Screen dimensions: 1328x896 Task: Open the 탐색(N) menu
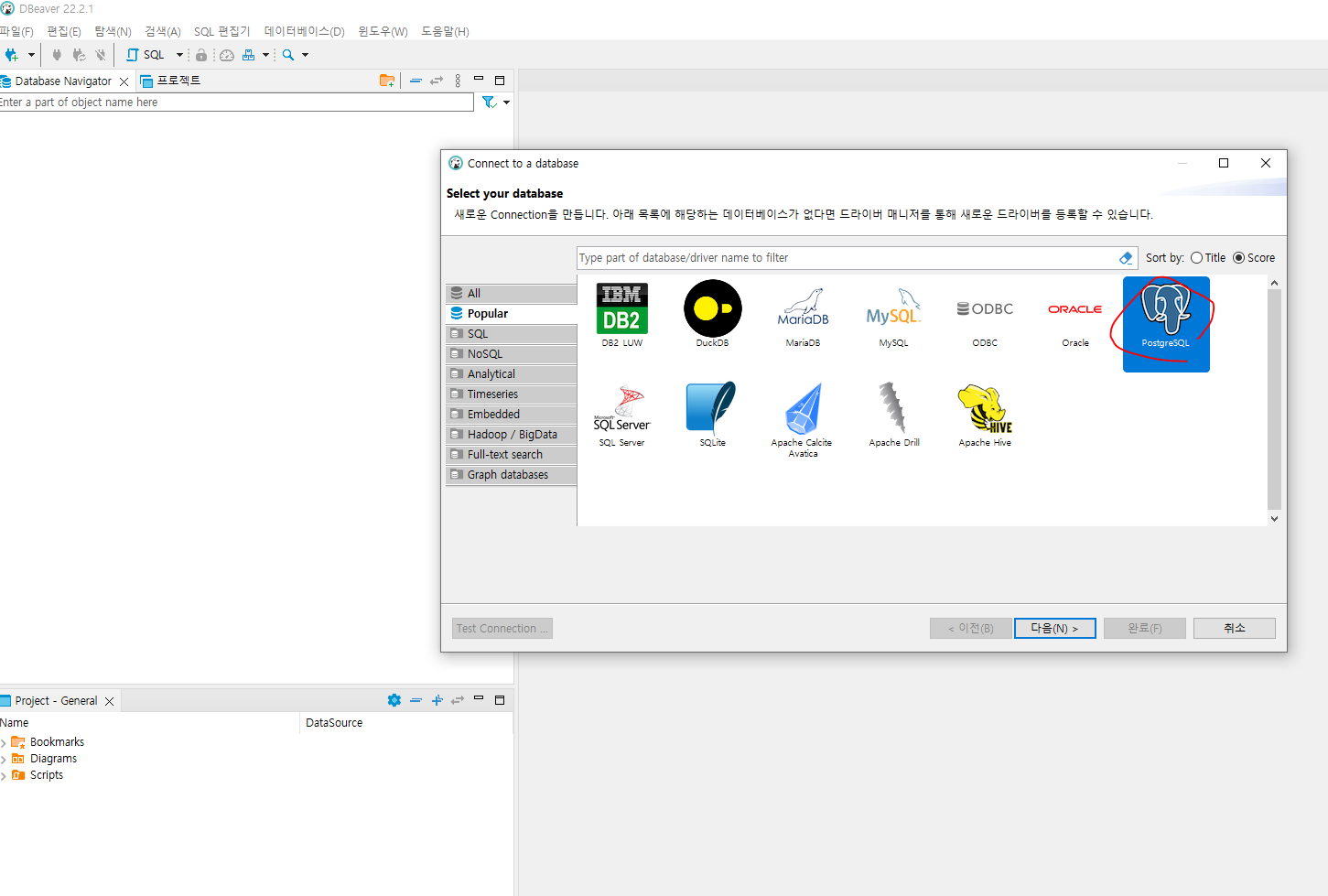113,31
